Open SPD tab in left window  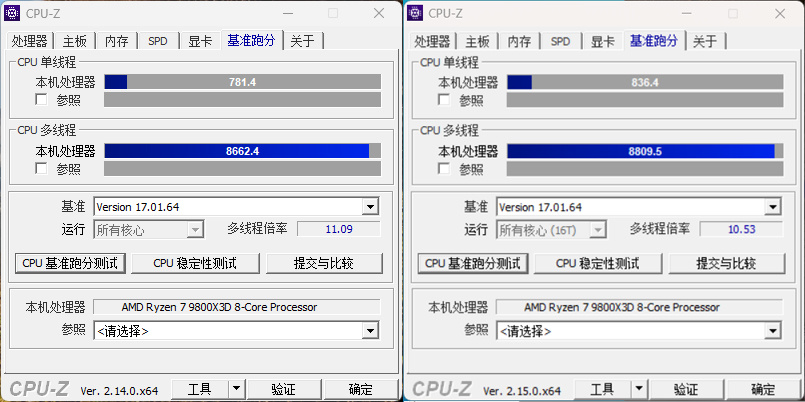point(158,41)
